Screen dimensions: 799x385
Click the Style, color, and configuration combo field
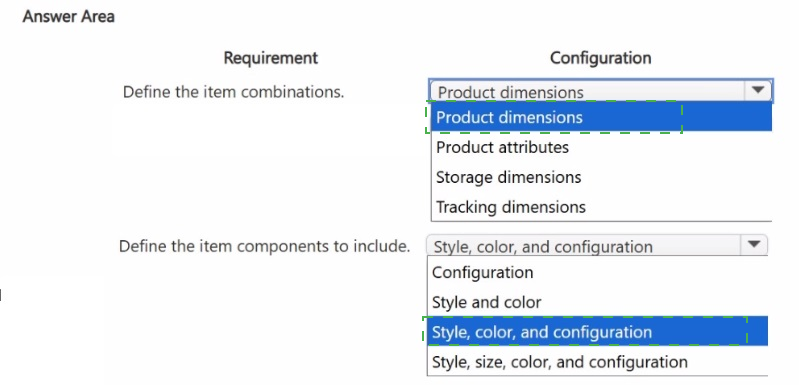point(597,245)
